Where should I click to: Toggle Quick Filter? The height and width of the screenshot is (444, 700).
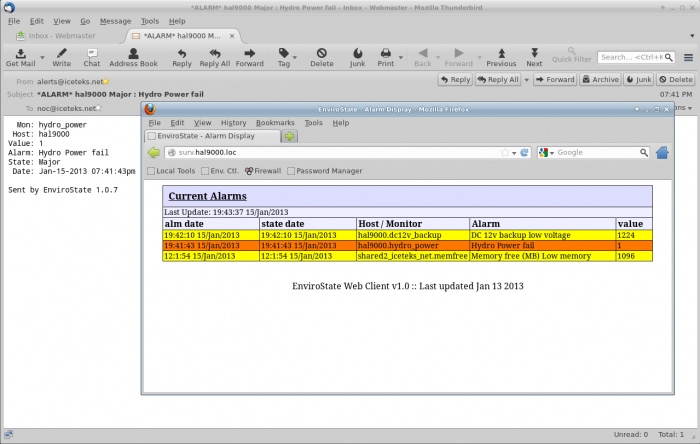571,55
